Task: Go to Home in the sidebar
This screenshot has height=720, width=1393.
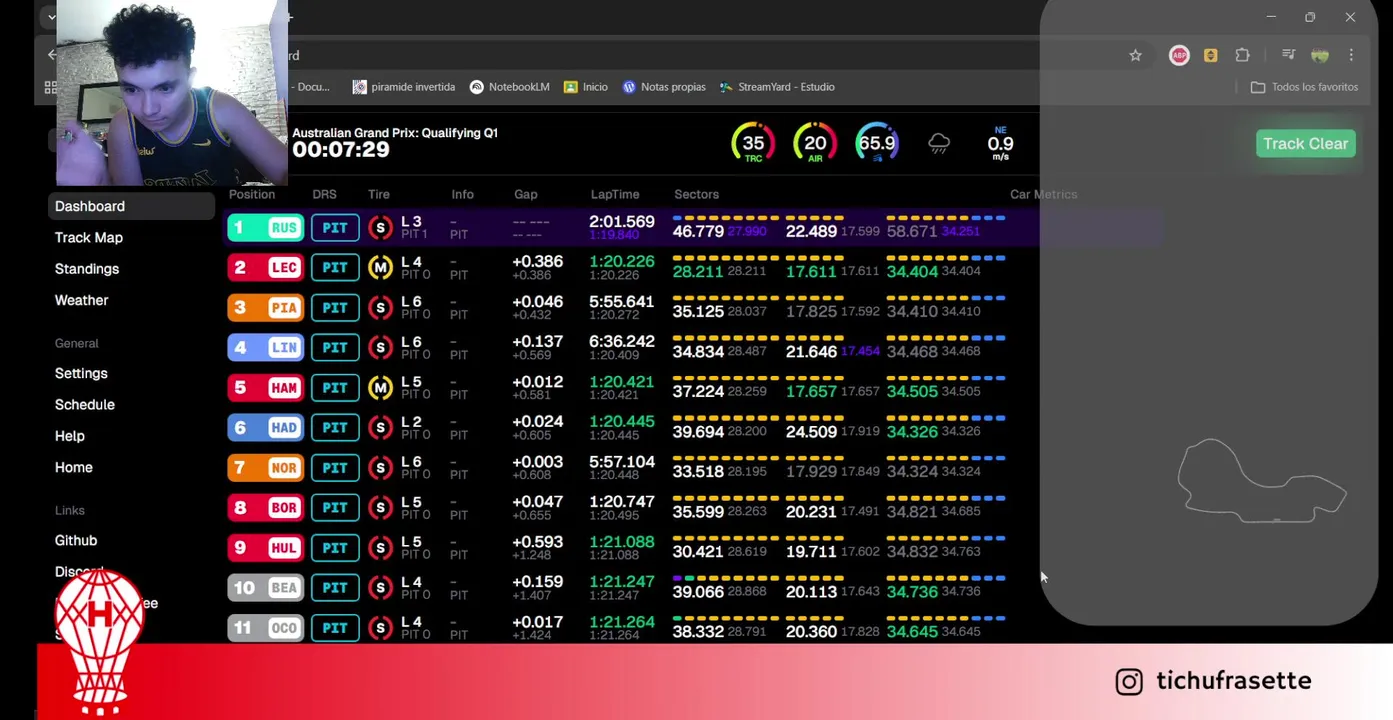Action: pyautogui.click(x=74, y=468)
